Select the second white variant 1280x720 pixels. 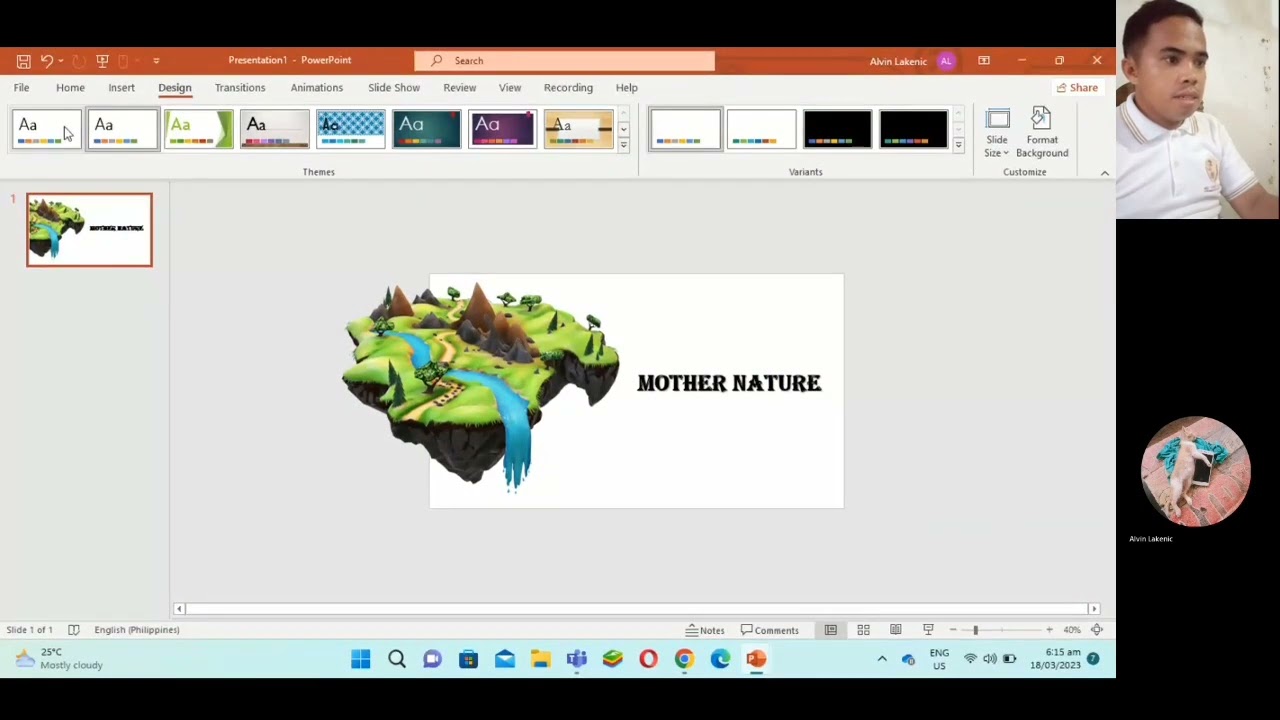761,129
